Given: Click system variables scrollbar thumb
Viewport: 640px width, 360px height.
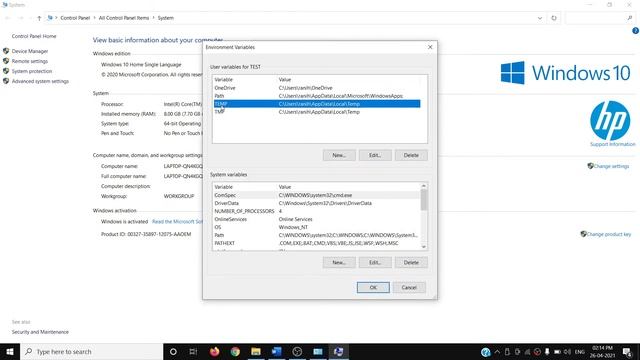Looking at the screenshot, I should point(424,200).
